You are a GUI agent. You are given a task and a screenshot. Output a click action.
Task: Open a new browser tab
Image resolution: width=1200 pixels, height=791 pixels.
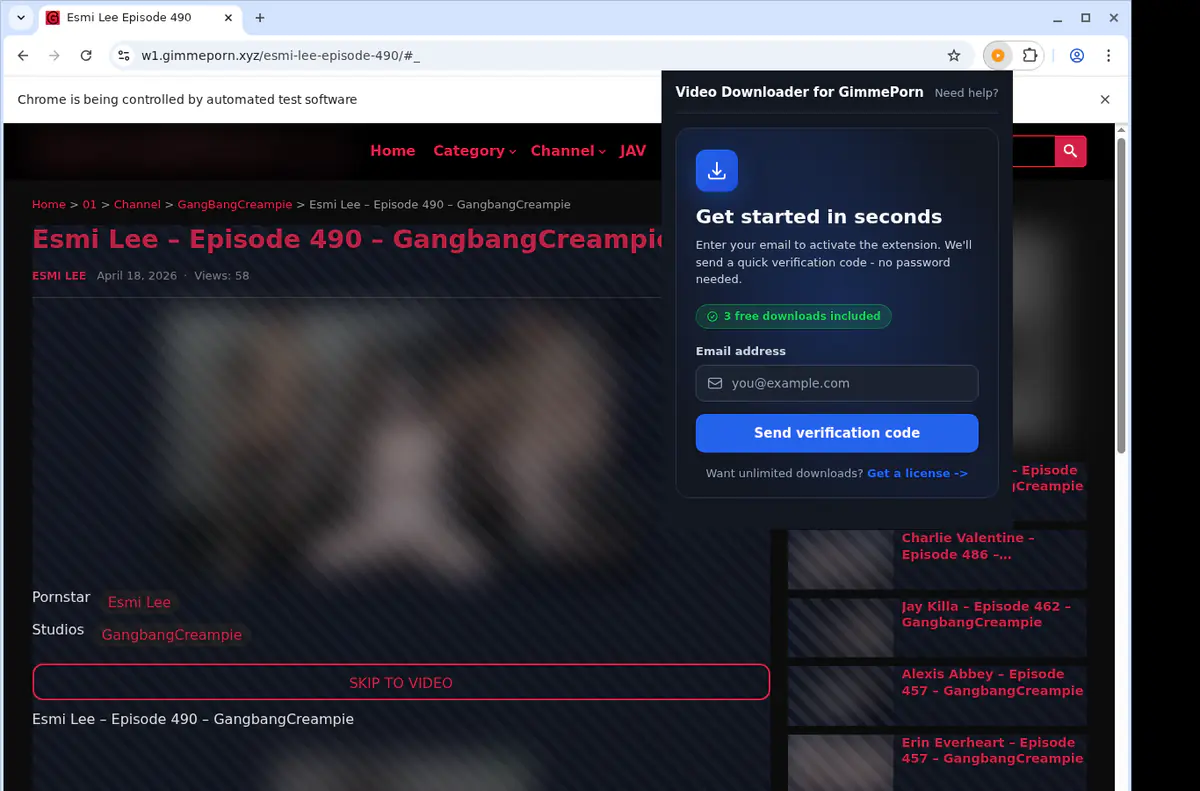(260, 18)
